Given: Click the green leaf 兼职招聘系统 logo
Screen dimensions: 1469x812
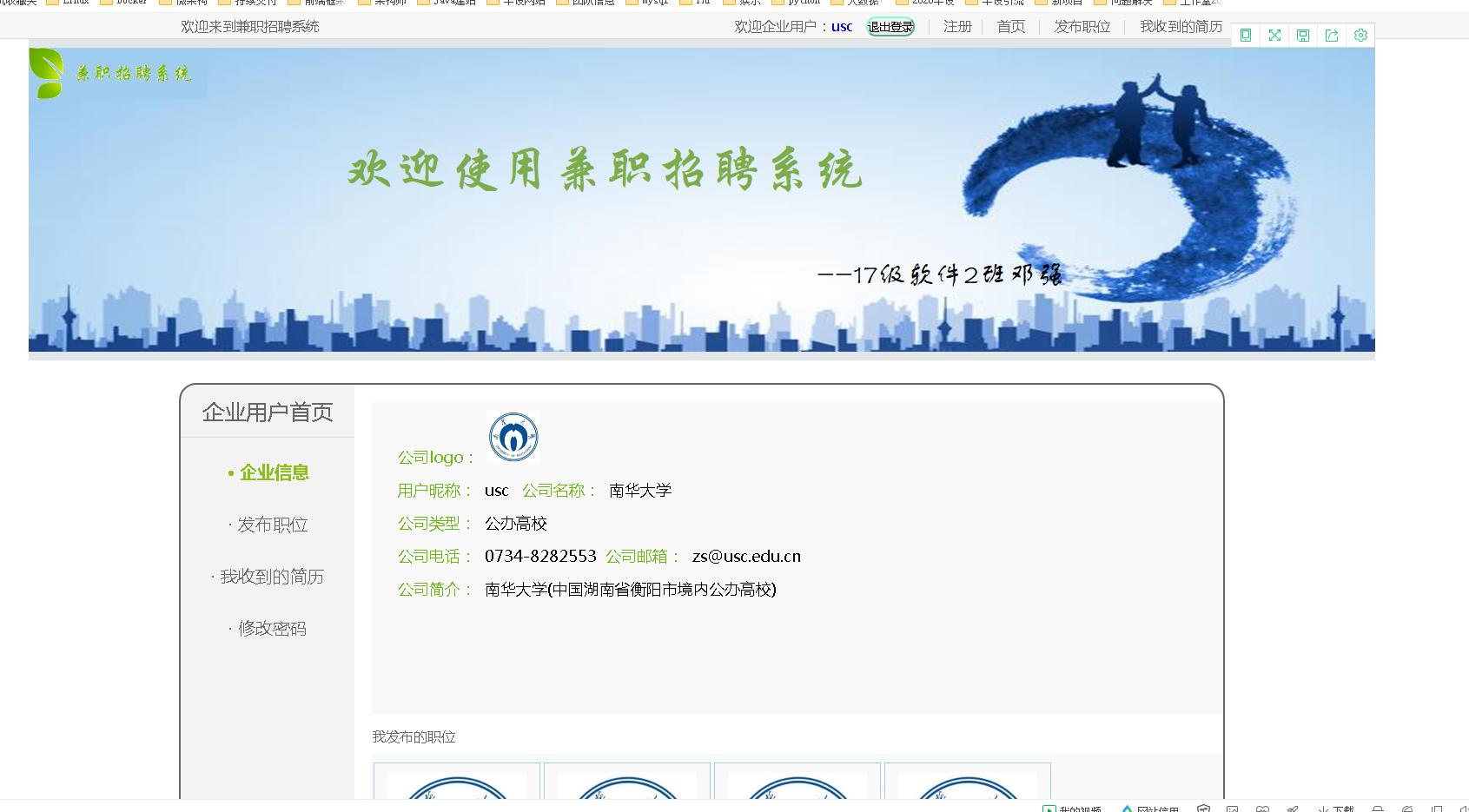Looking at the screenshot, I should coord(113,74).
